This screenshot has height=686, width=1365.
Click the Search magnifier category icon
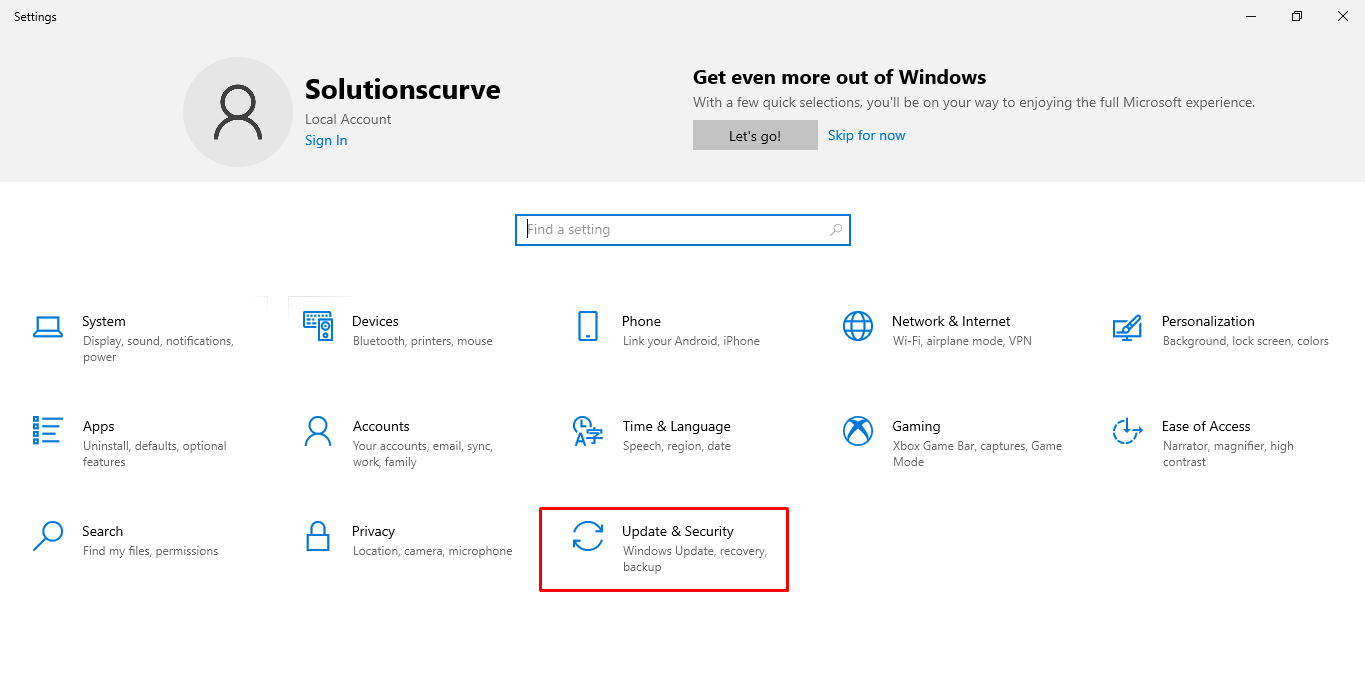(48, 536)
